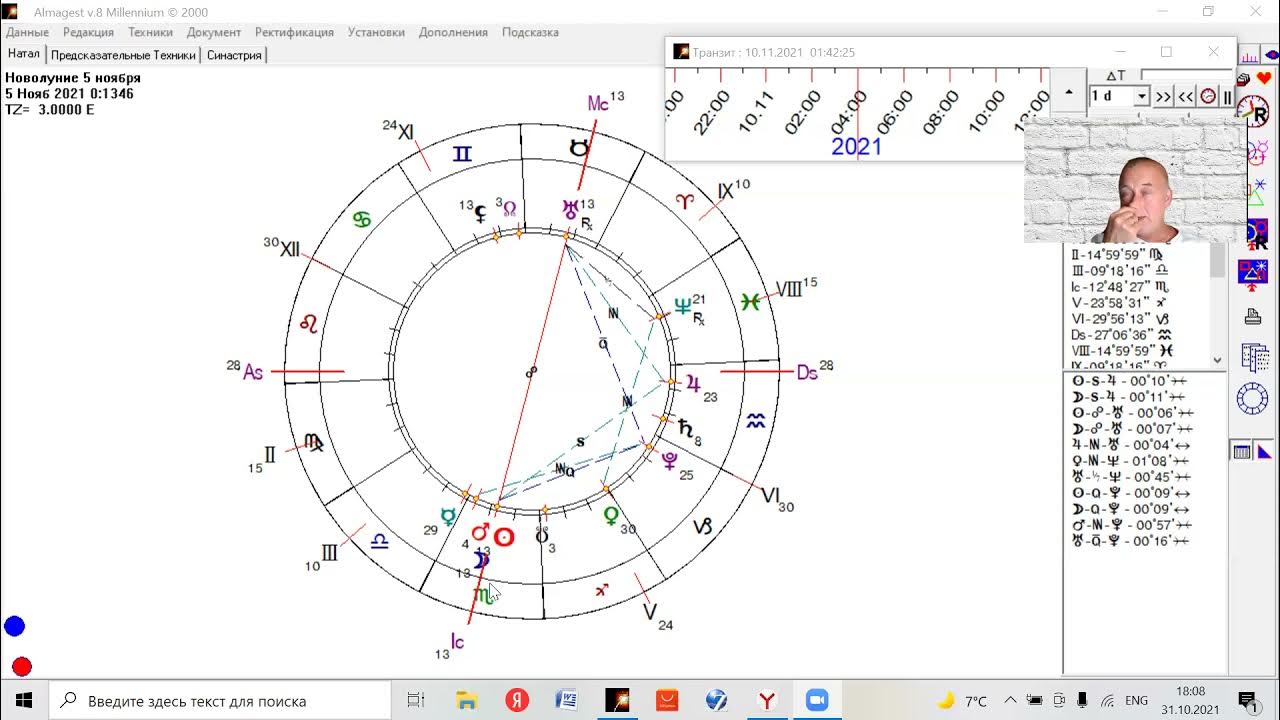The height and width of the screenshot is (720, 1280).
Task: Click the blue-red geometric shapes chart icon
Action: coord(1253,273)
